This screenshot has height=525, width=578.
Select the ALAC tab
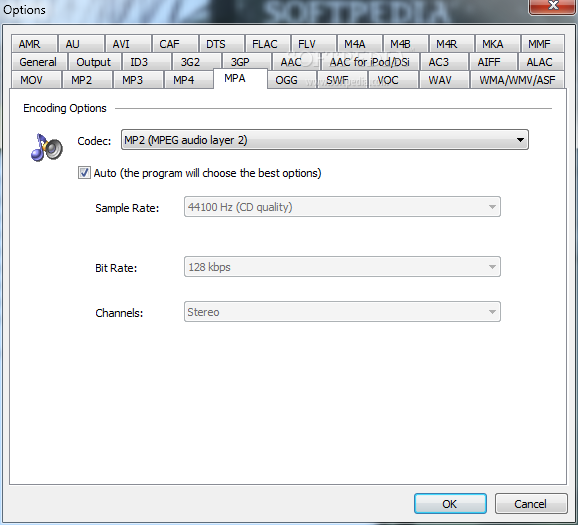(541, 62)
